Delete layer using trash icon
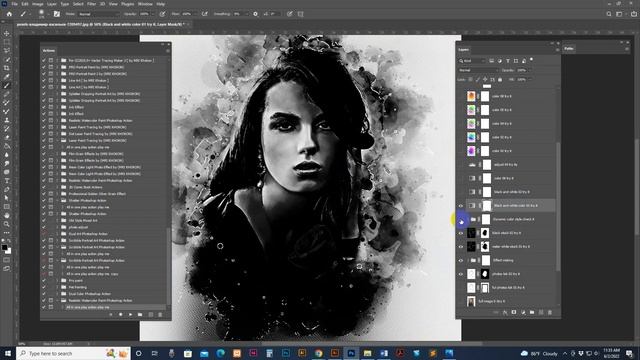This screenshot has width=640, height=360. [x=550, y=312]
